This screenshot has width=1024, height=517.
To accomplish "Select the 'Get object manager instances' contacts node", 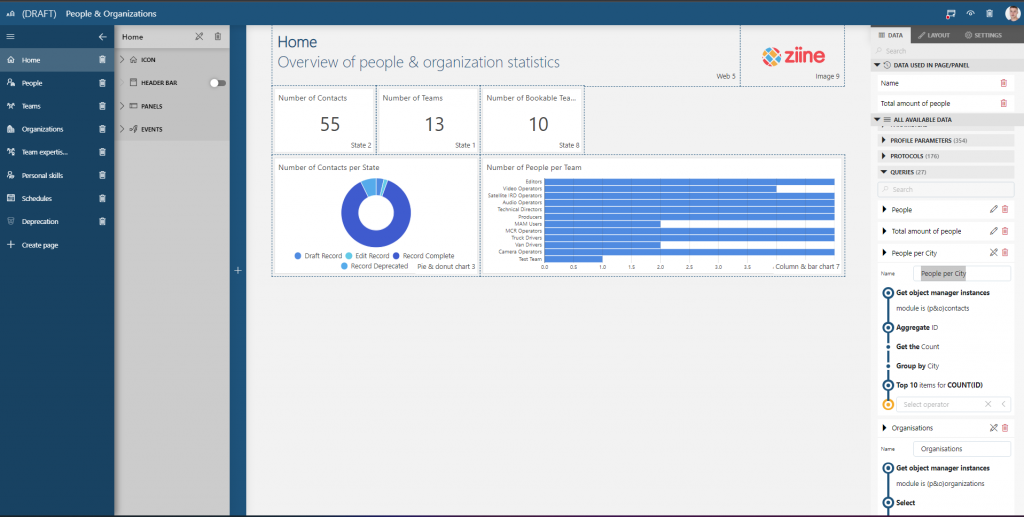I will tap(888, 293).
